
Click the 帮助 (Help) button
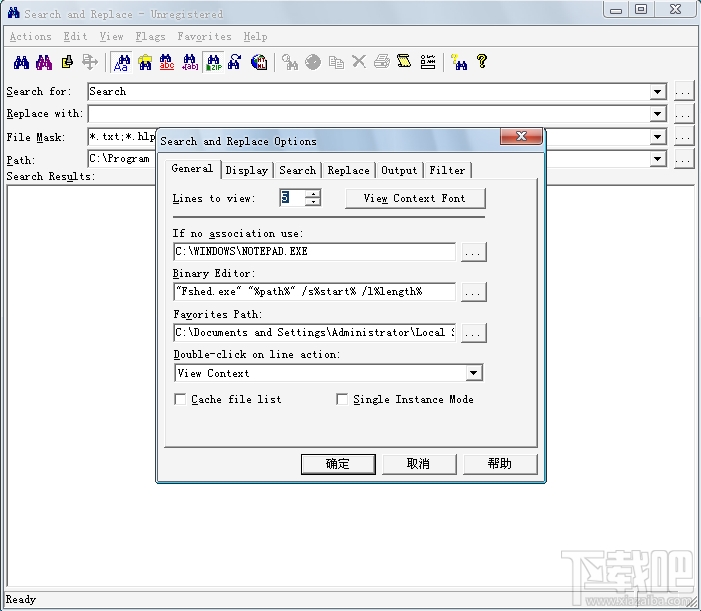point(500,464)
